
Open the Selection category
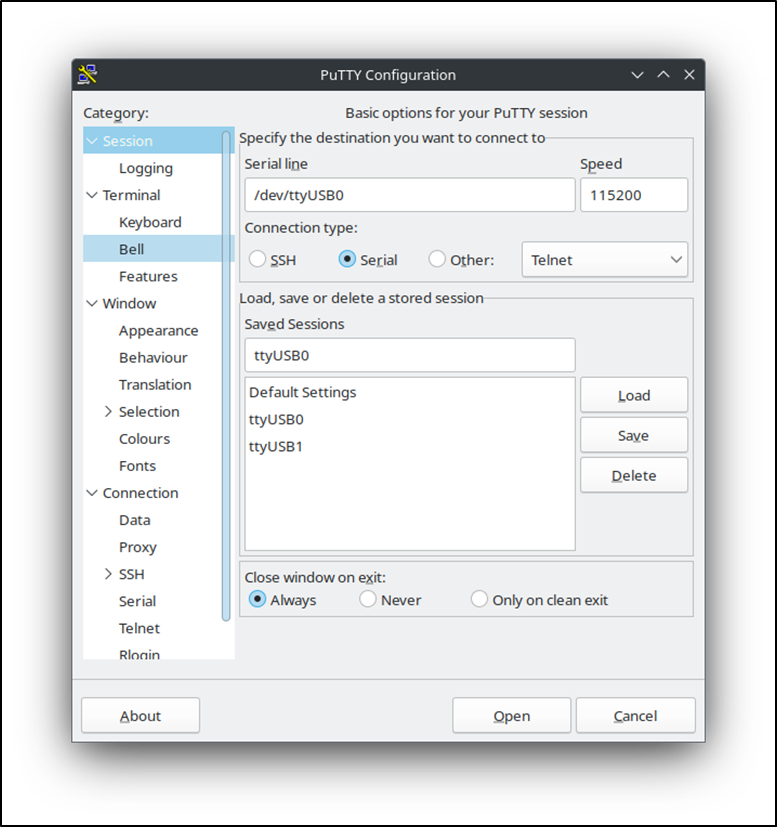click(149, 411)
